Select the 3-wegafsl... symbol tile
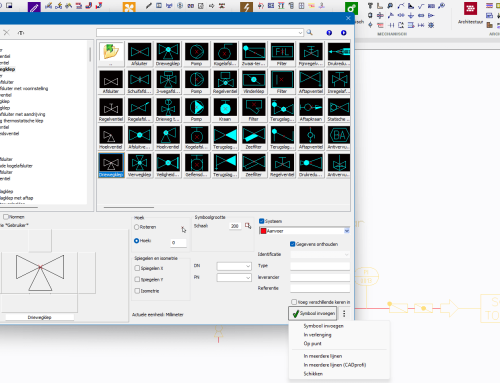Viewport: 500px width, 383px height. coord(168,82)
